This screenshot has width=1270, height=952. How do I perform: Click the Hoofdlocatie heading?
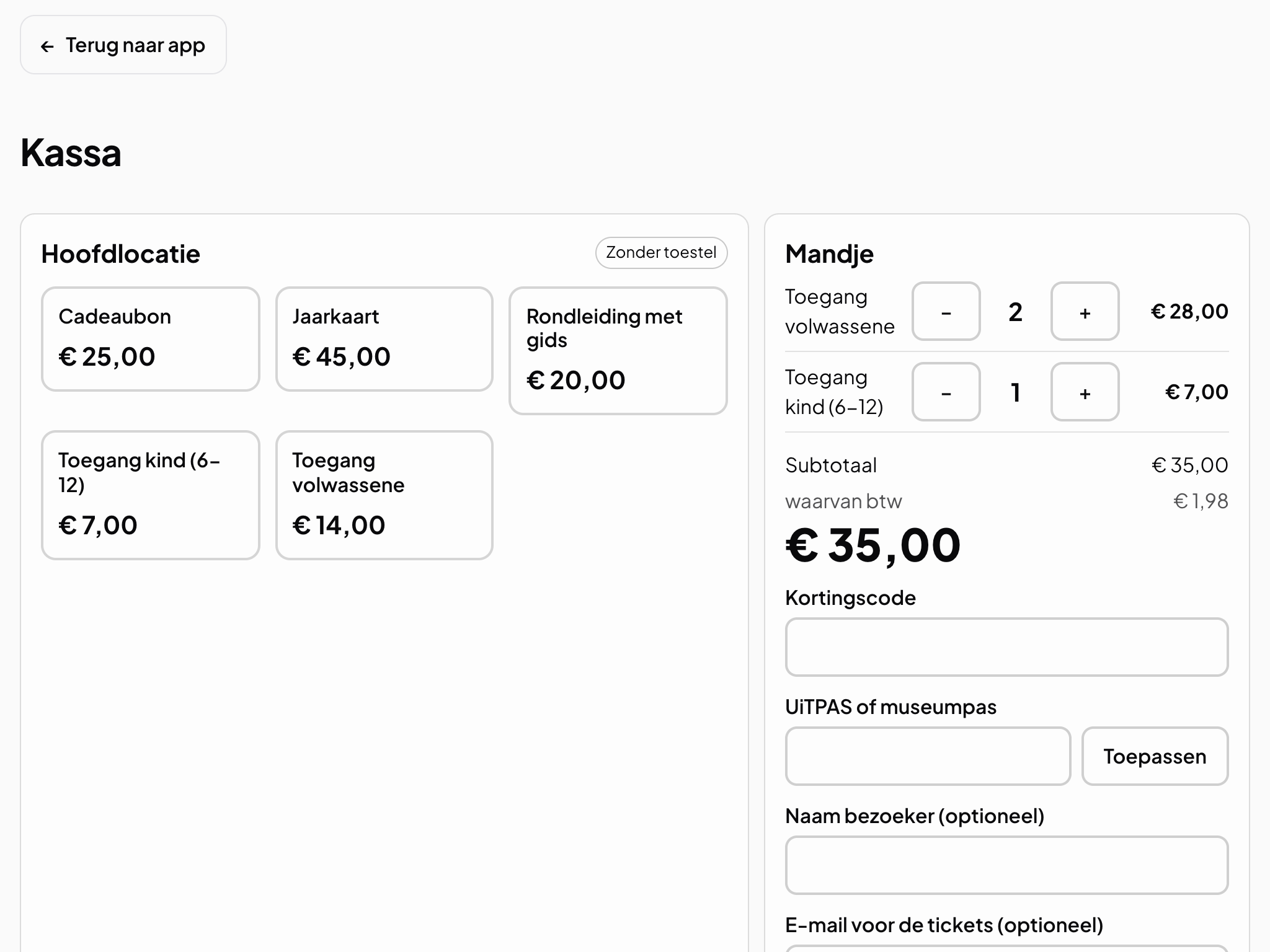point(121,254)
